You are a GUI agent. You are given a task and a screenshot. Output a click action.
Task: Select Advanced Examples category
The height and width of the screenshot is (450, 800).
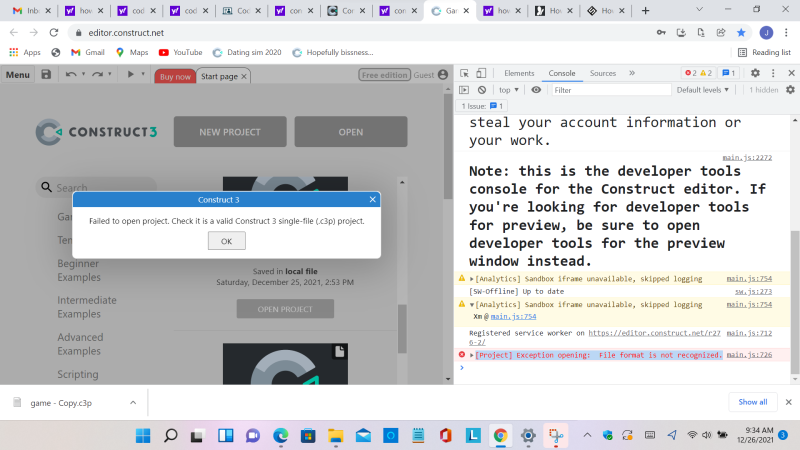click(80, 344)
